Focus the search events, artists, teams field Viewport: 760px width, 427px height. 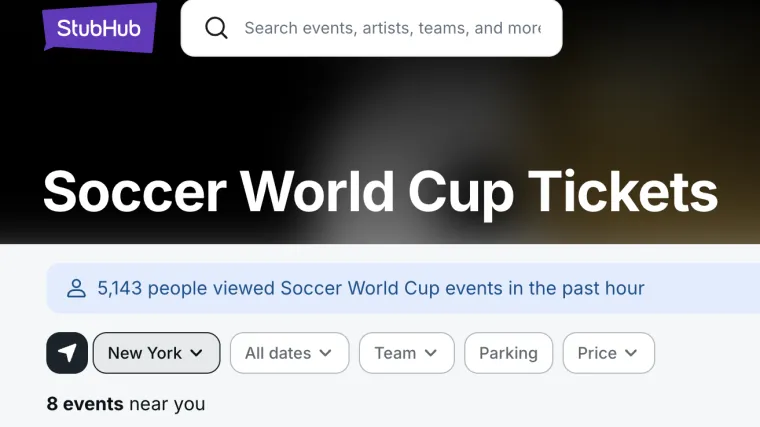392,28
